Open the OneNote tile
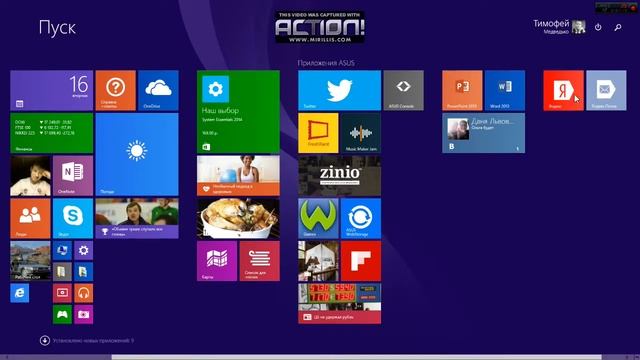Image resolution: width=640 pixels, height=360 pixels. [73, 176]
